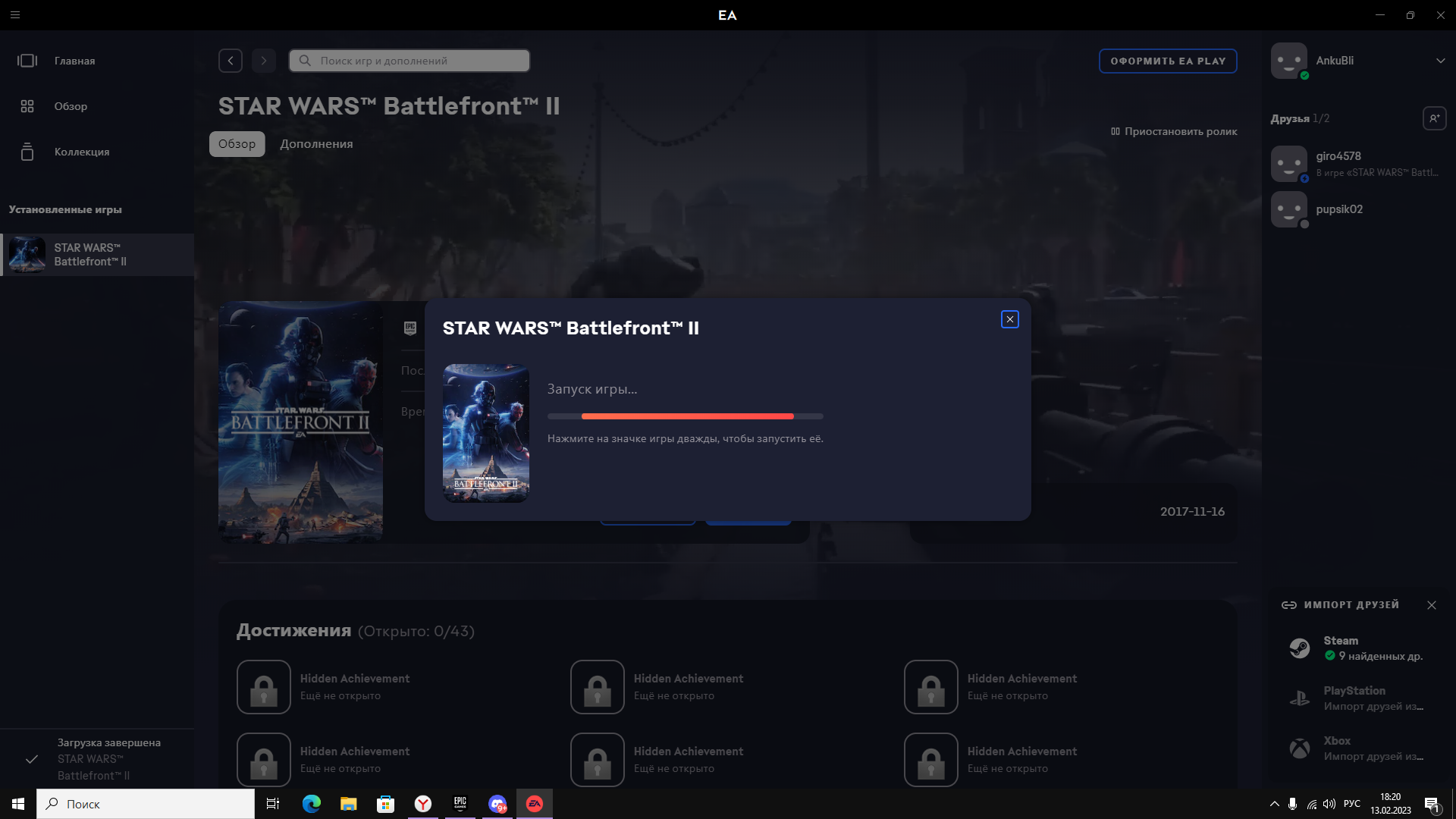Click the release date 2017-11-16
The image size is (1456, 819).
(x=1192, y=512)
